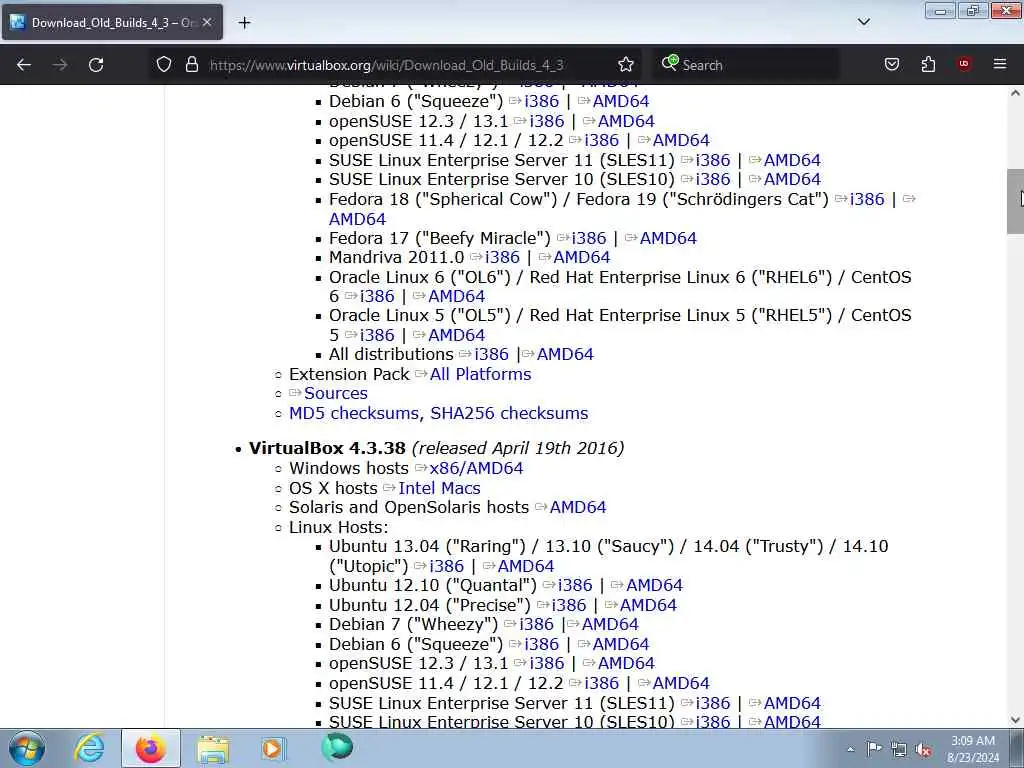This screenshot has width=1024, height=768.
Task: Open the Sources link
Action: (336, 393)
